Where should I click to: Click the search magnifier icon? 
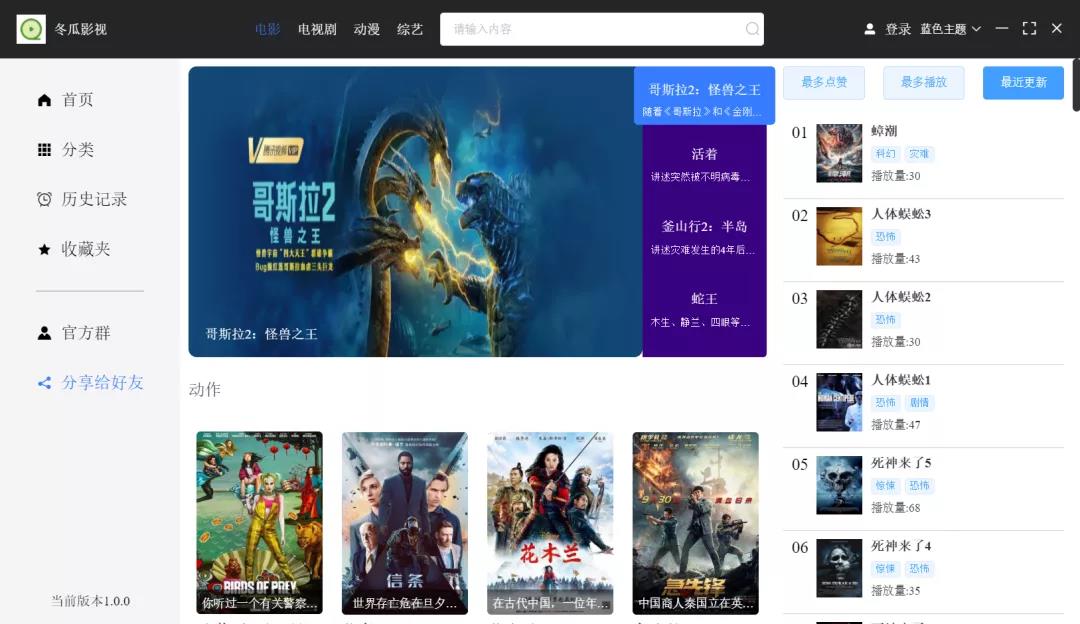752,29
